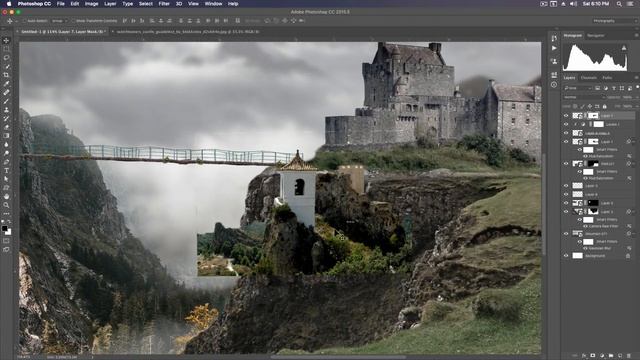Enable Show Transform Controls checkbox

tap(73, 21)
